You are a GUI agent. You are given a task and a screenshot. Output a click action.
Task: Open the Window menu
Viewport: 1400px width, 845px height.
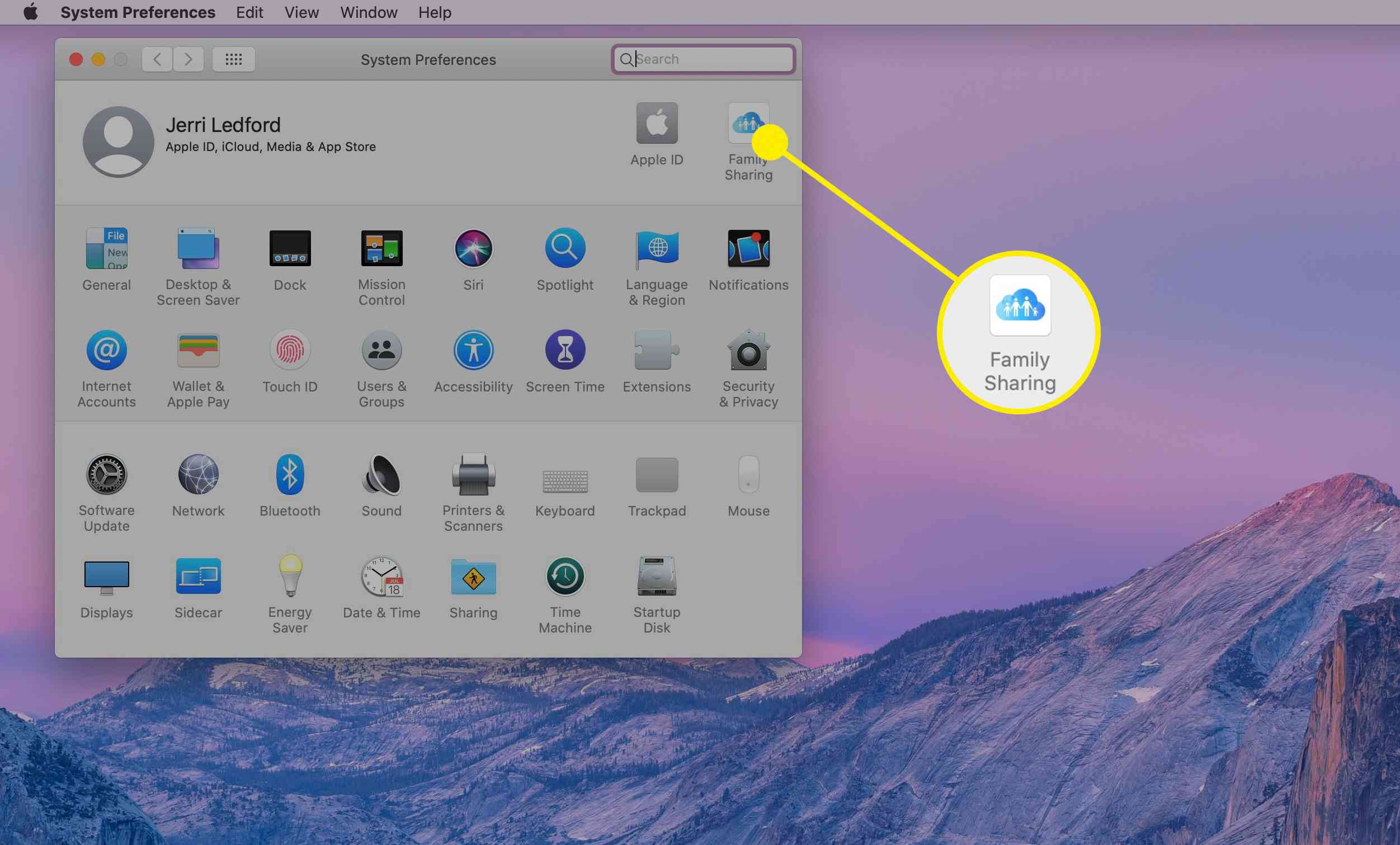tap(369, 12)
